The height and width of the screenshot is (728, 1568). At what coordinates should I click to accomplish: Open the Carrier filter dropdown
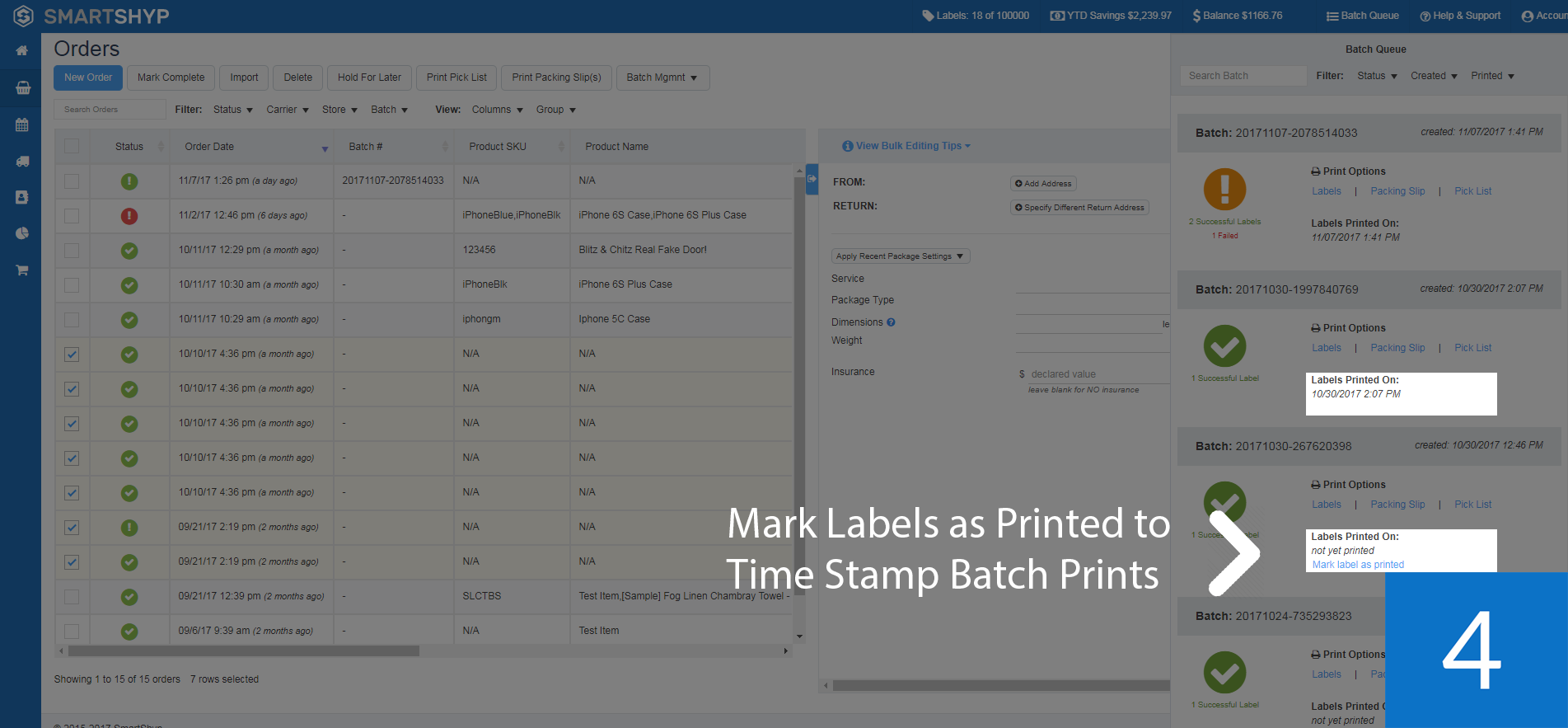[x=287, y=110]
